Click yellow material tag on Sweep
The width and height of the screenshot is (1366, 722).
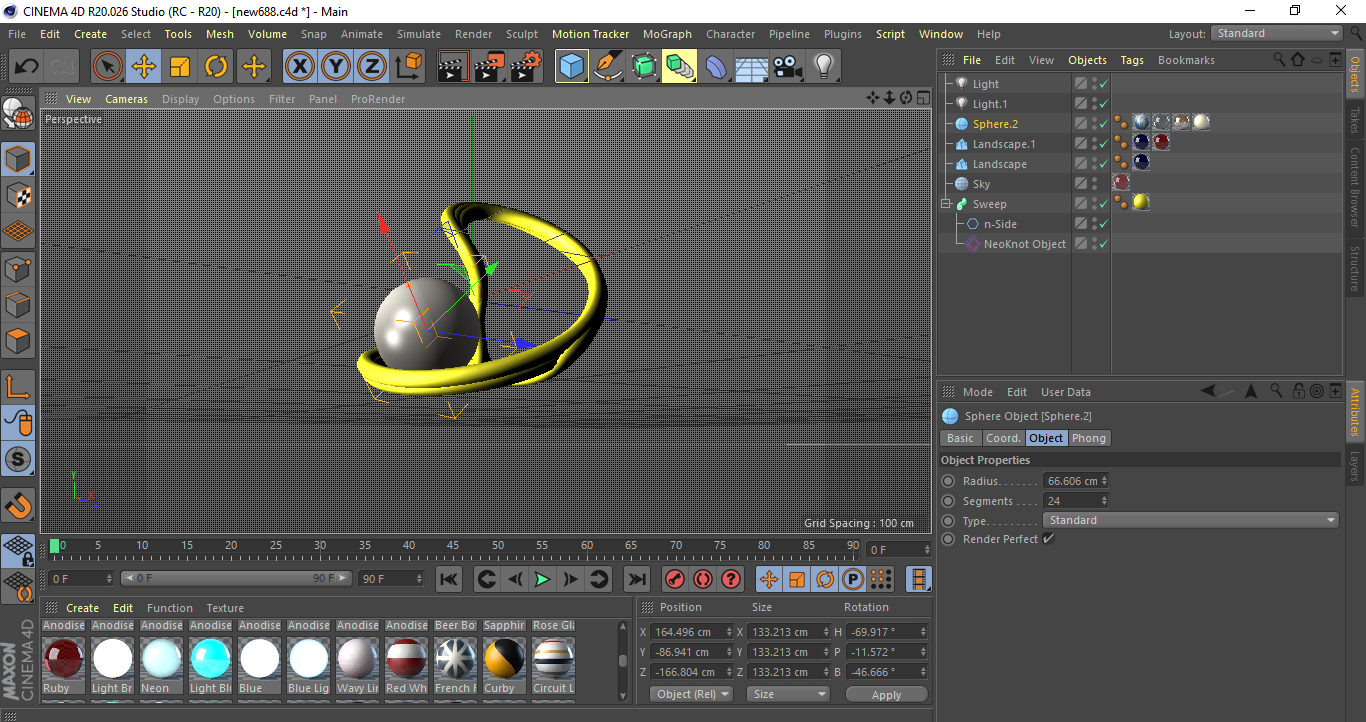coord(1141,203)
